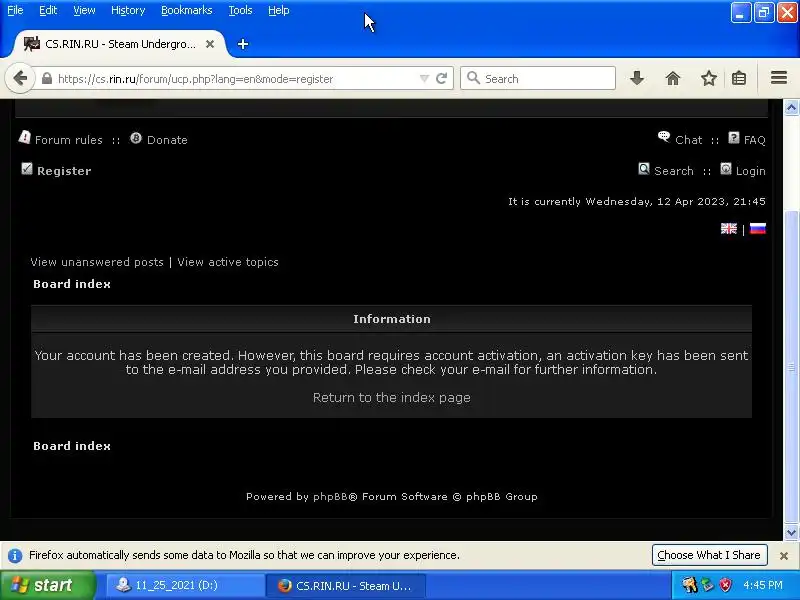Open the Bookmarks menu
Viewport: 800px width, 600px height.
point(187,10)
